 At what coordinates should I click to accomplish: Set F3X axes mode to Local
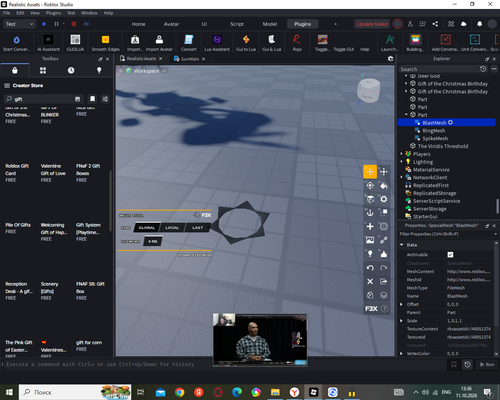(x=172, y=228)
